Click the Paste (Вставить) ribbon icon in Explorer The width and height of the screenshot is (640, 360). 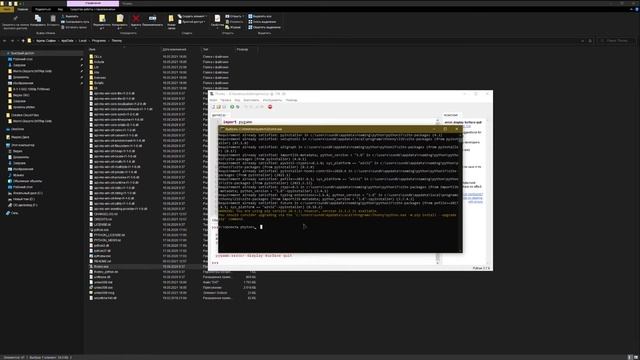pyautogui.click(x=53, y=20)
